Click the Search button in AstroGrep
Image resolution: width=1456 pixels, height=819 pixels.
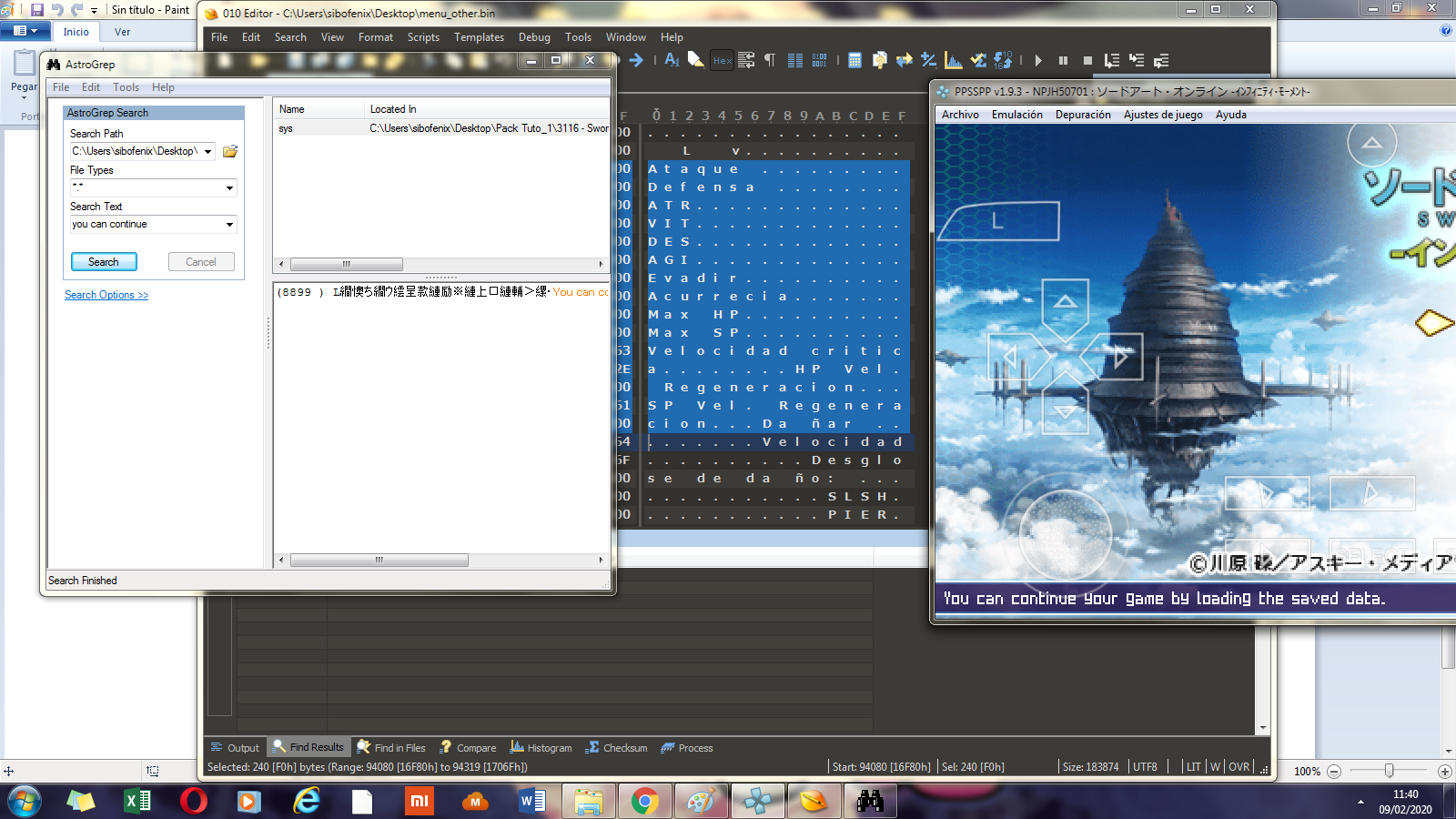pos(104,262)
